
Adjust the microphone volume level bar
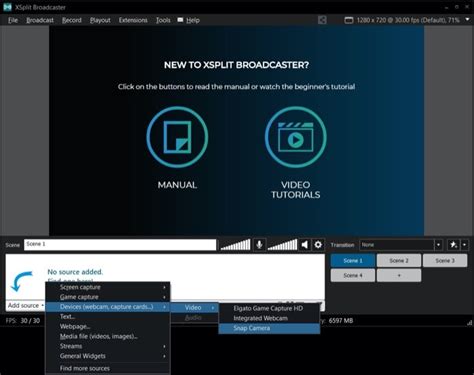click(235, 245)
